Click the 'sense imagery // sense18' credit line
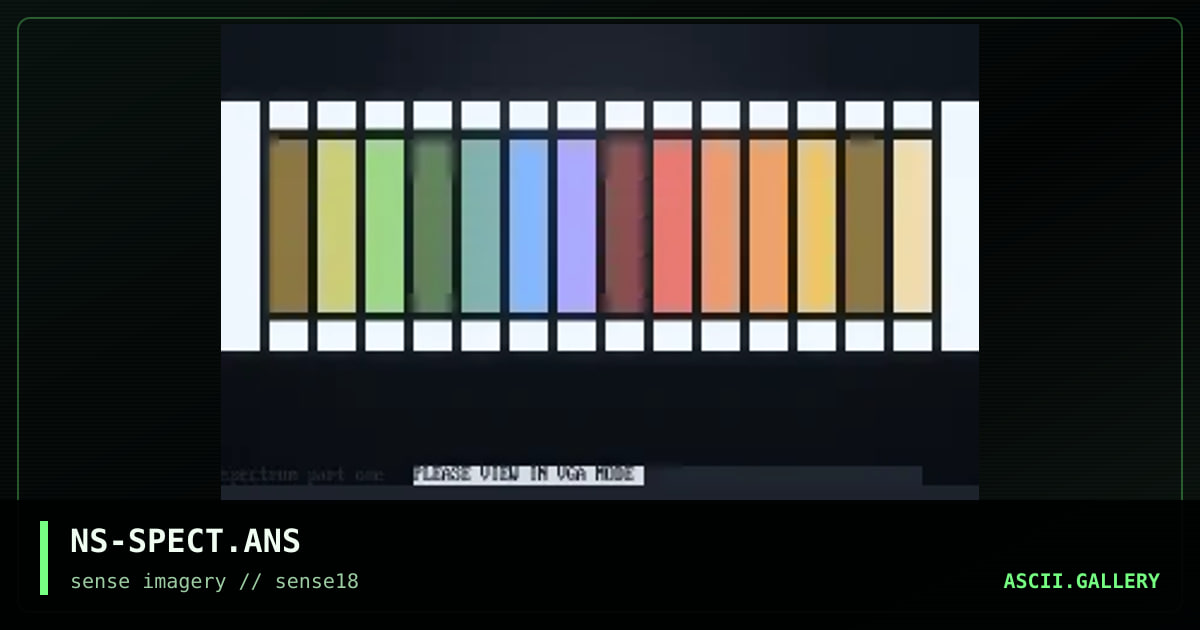Screen dimensions: 1200x630 tap(214, 582)
